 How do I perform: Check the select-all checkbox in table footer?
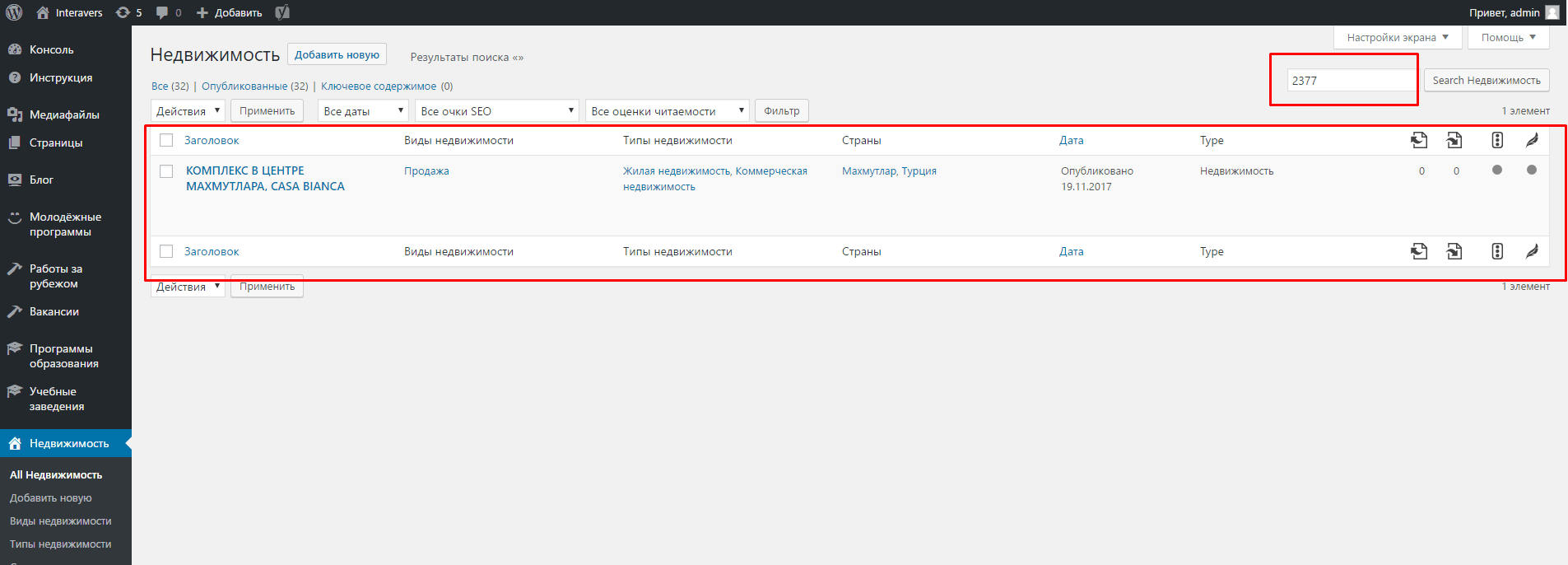coord(166,251)
